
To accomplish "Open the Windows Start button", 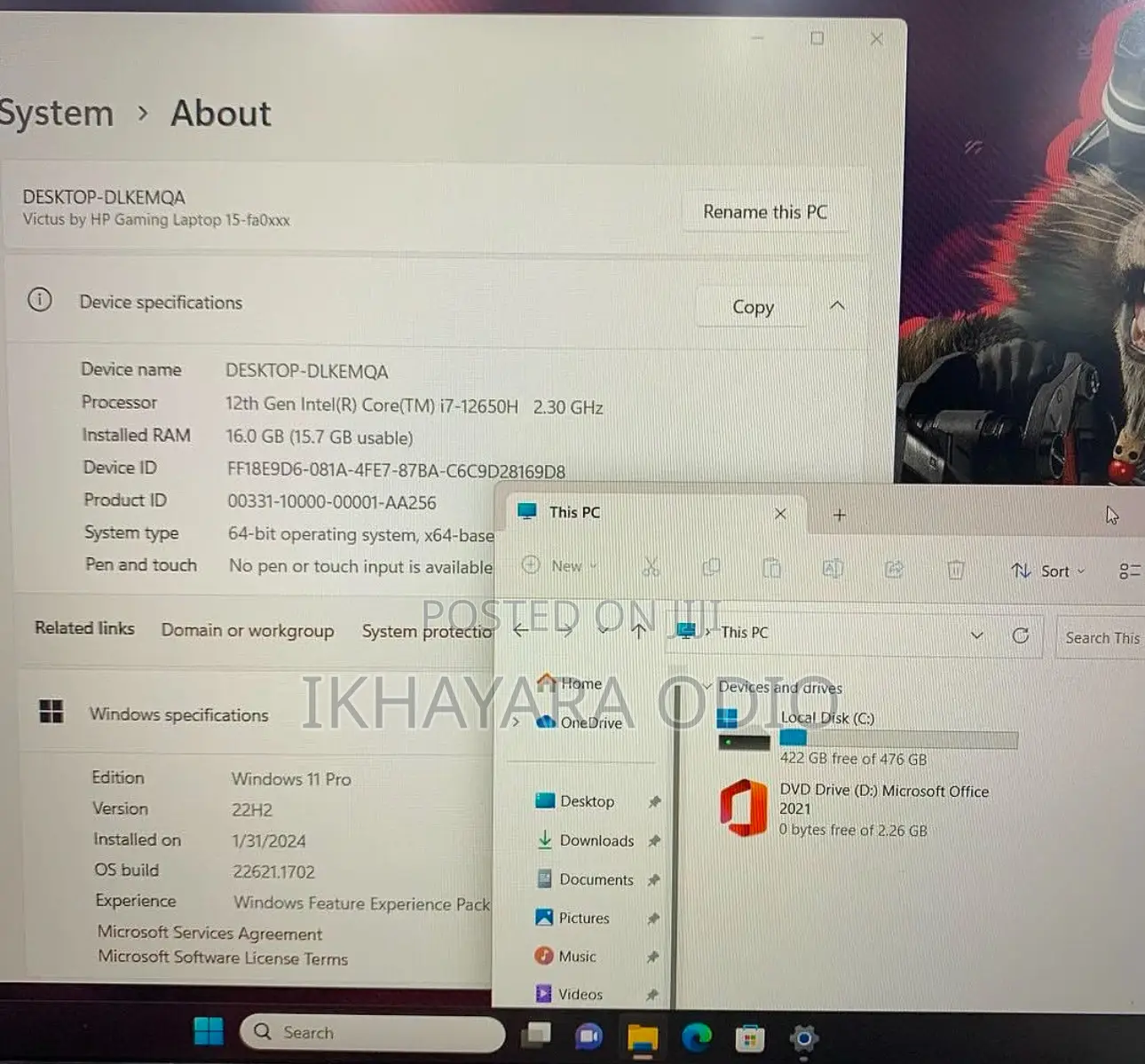I will pos(209,1031).
